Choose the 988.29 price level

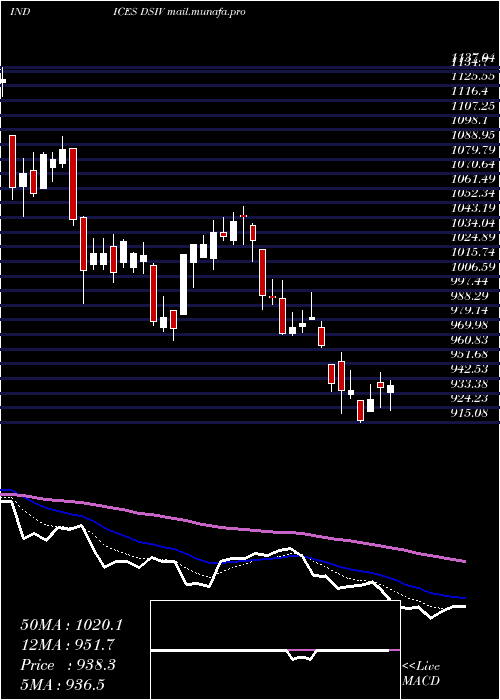tap(470, 296)
